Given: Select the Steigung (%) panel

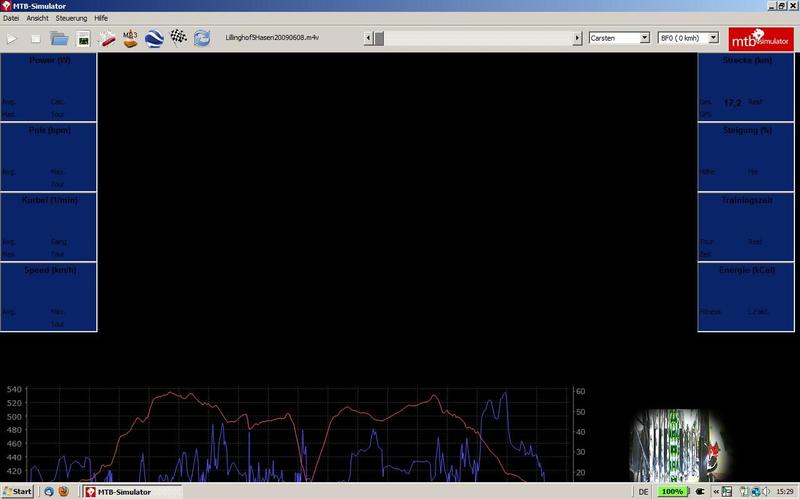Looking at the screenshot, I should click(x=745, y=157).
